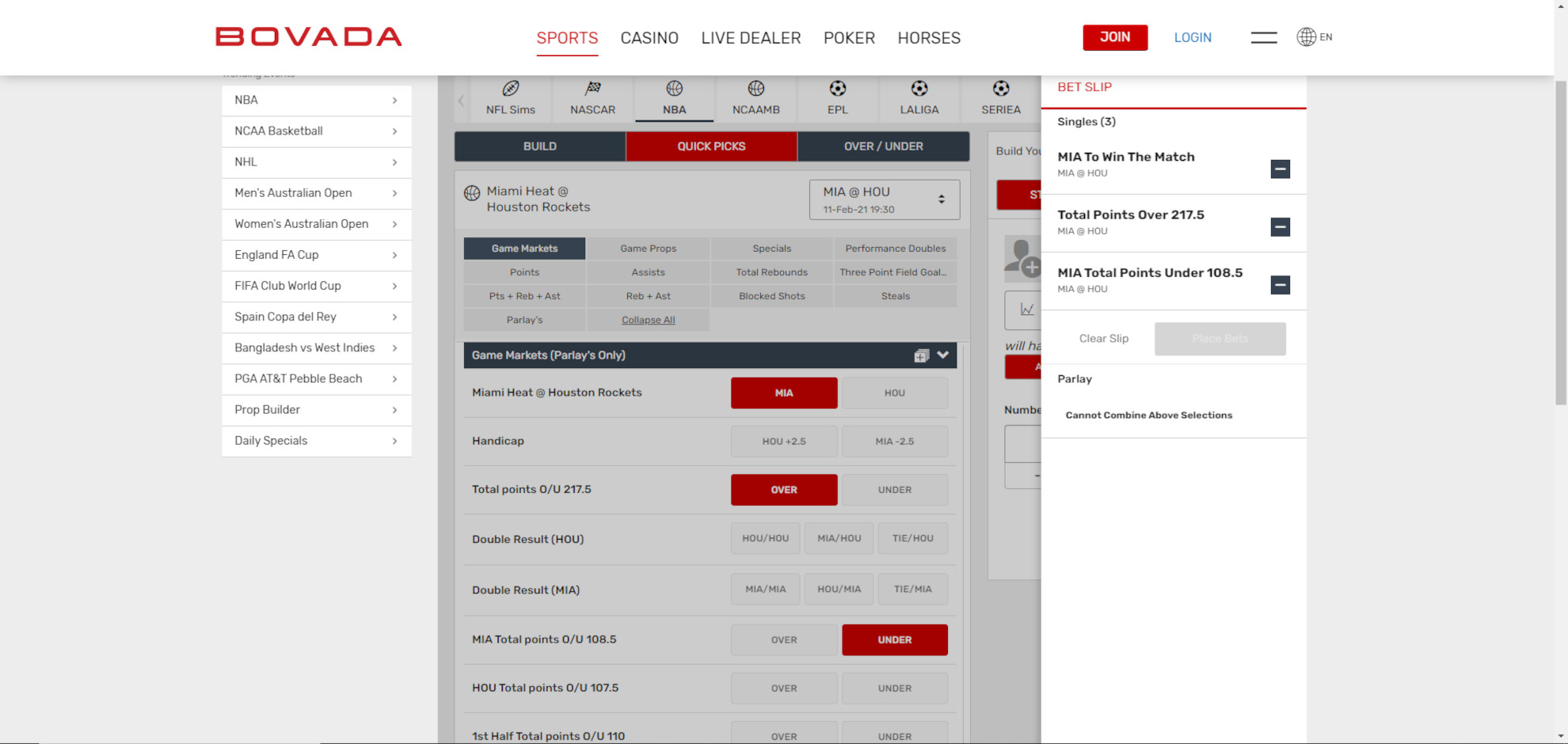Click the Collapse All link
1568x744 pixels.
click(648, 320)
